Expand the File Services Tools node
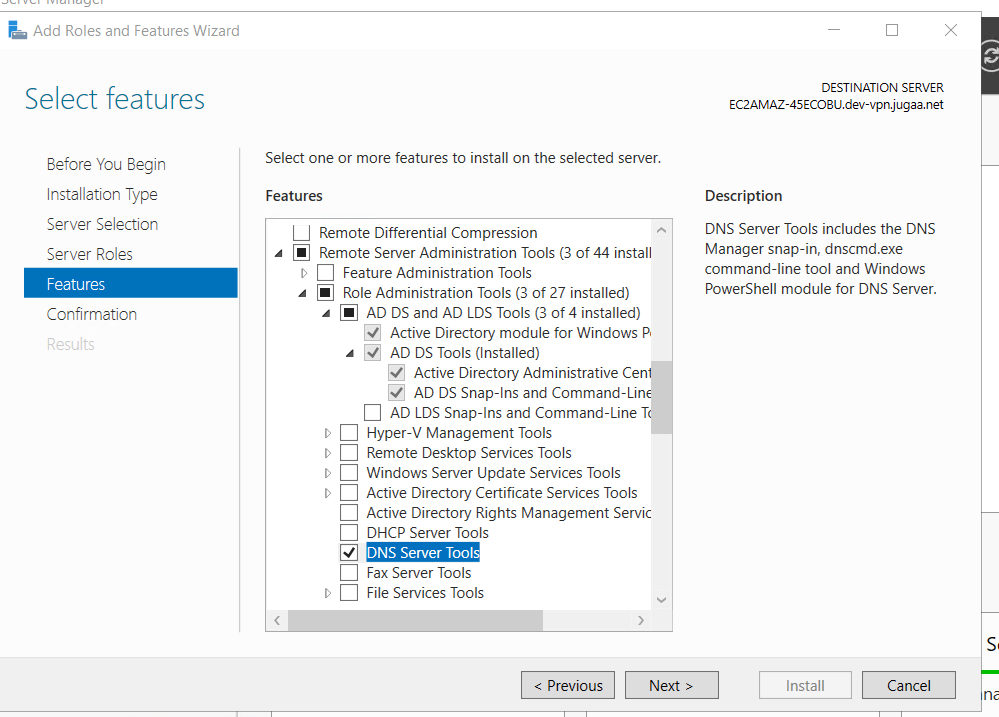The width and height of the screenshot is (999, 717). [328, 593]
